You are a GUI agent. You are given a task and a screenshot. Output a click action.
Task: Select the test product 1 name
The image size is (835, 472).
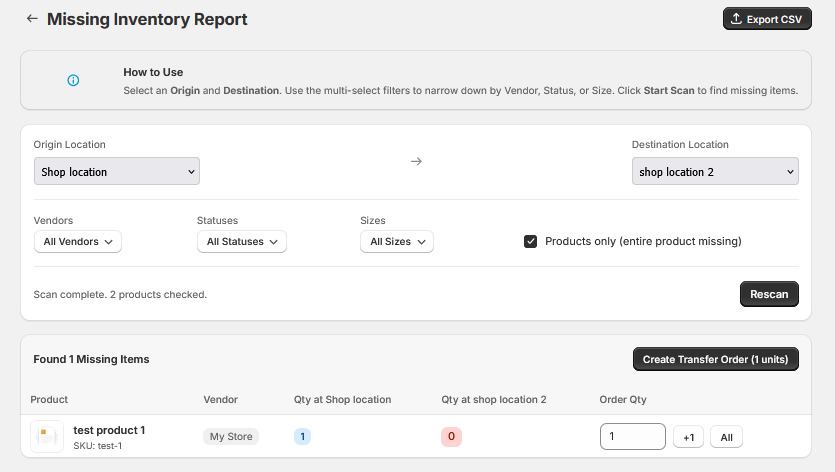pyautogui.click(x=109, y=430)
